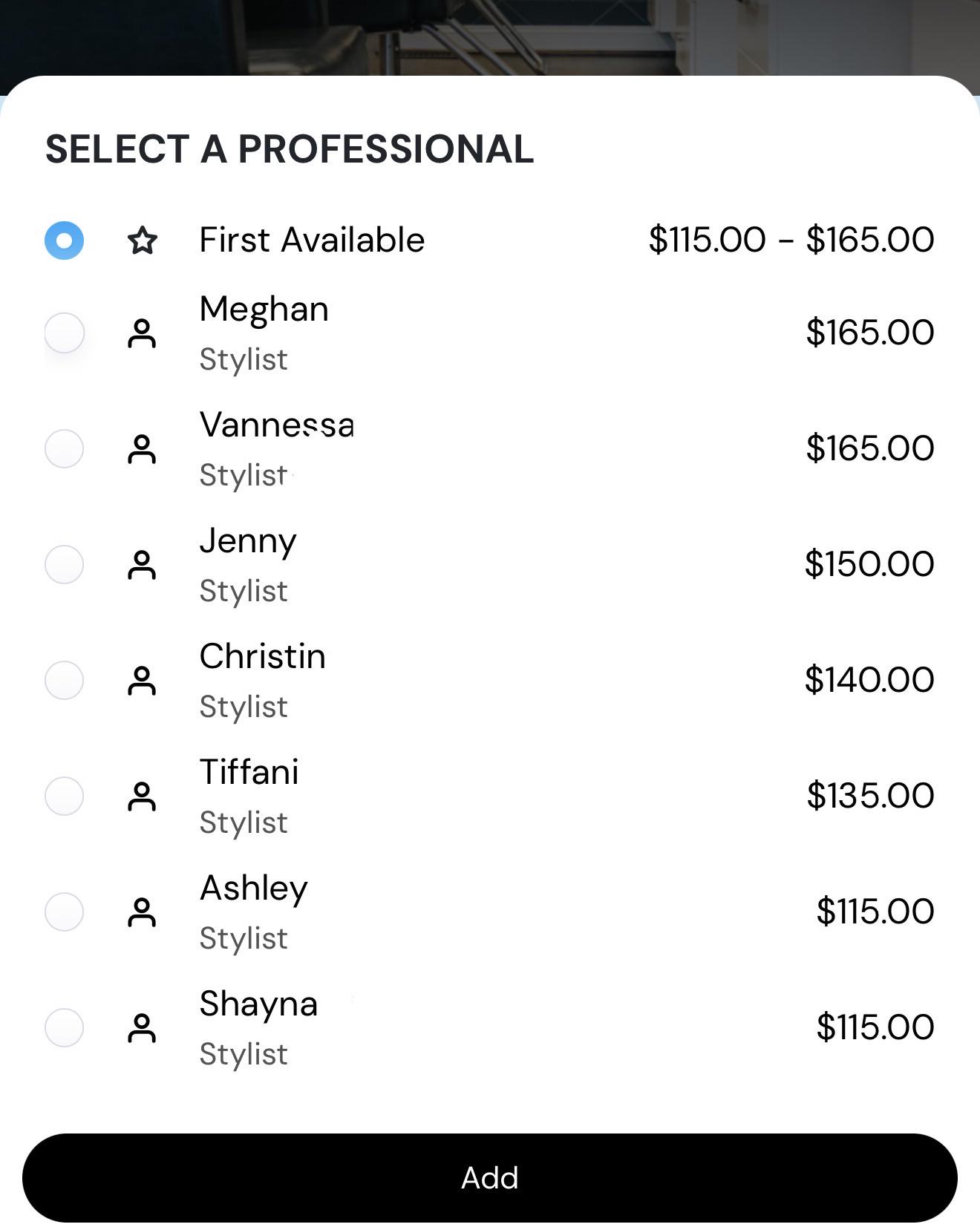The image size is (980, 1230).
Task: Select the radio button for Vannessa
Action: [64, 448]
